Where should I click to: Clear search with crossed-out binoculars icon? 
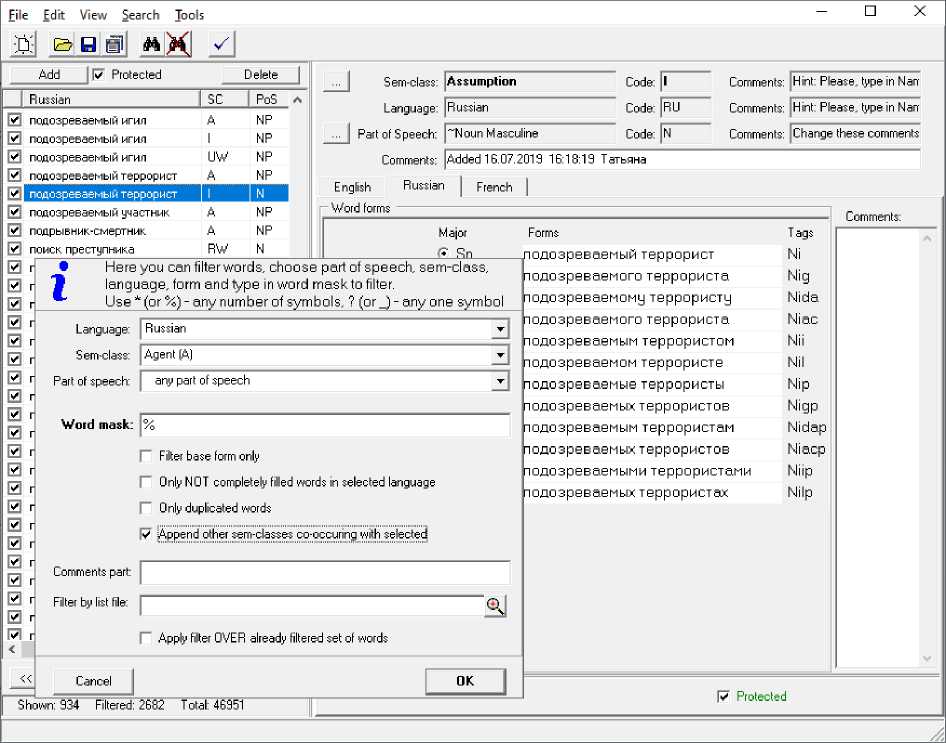pyautogui.click(x=178, y=44)
